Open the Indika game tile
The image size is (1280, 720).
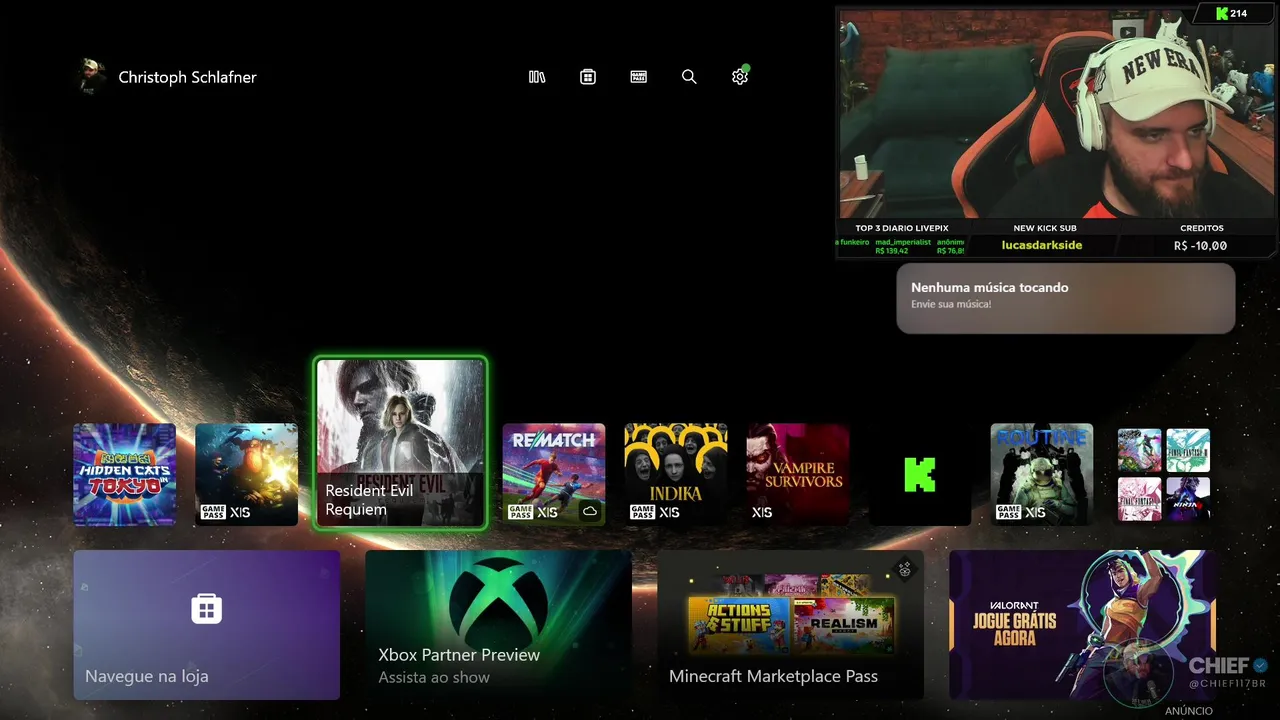point(676,474)
